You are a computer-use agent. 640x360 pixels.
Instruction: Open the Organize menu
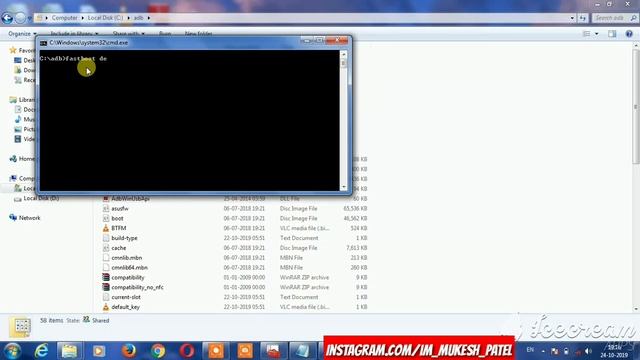tap(22, 33)
